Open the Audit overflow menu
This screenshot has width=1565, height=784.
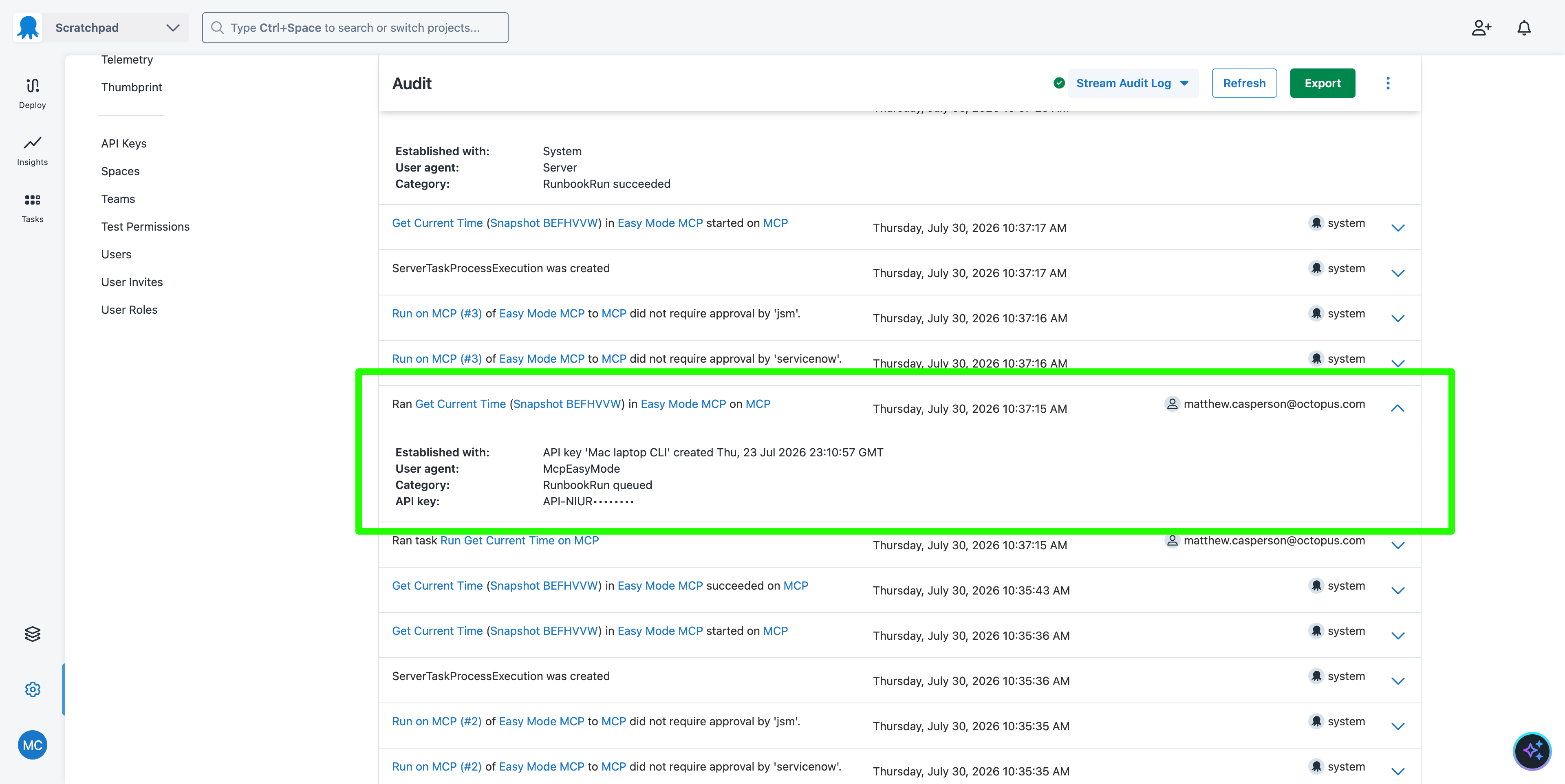pos(1388,83)
